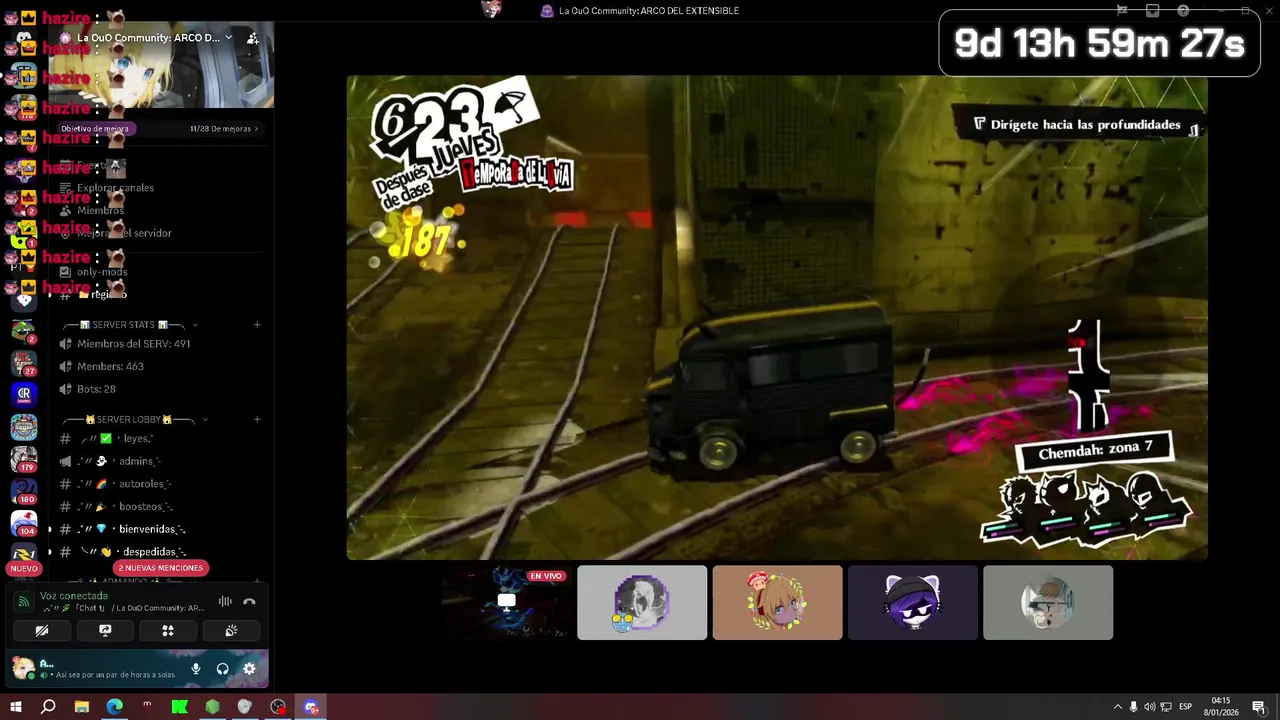Click the NUEVO unread servers pill
This screenshot has height=720, width=1280.
[24, 568]
